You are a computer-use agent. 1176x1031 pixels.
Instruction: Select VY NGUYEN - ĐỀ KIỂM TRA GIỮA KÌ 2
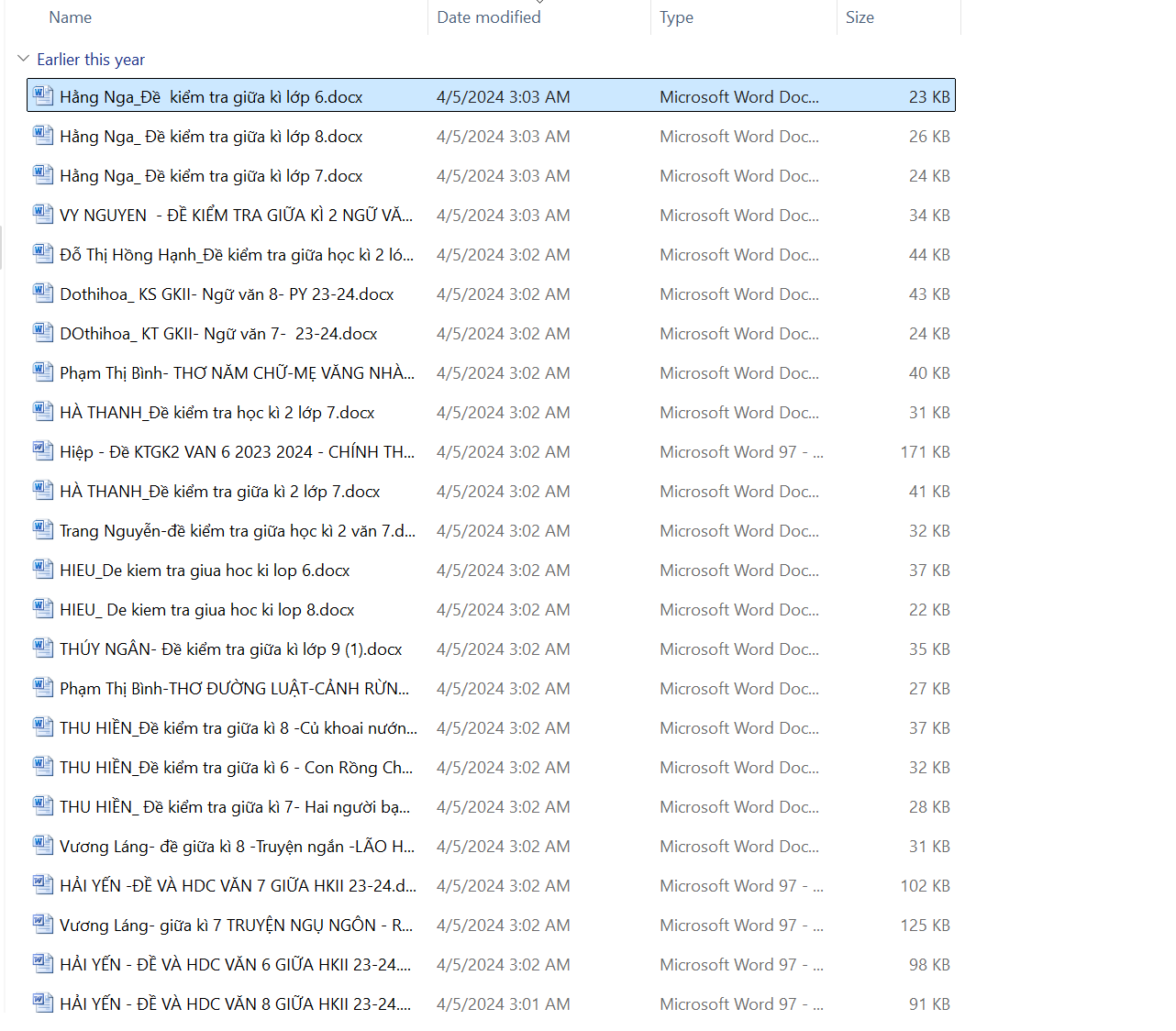236,216
